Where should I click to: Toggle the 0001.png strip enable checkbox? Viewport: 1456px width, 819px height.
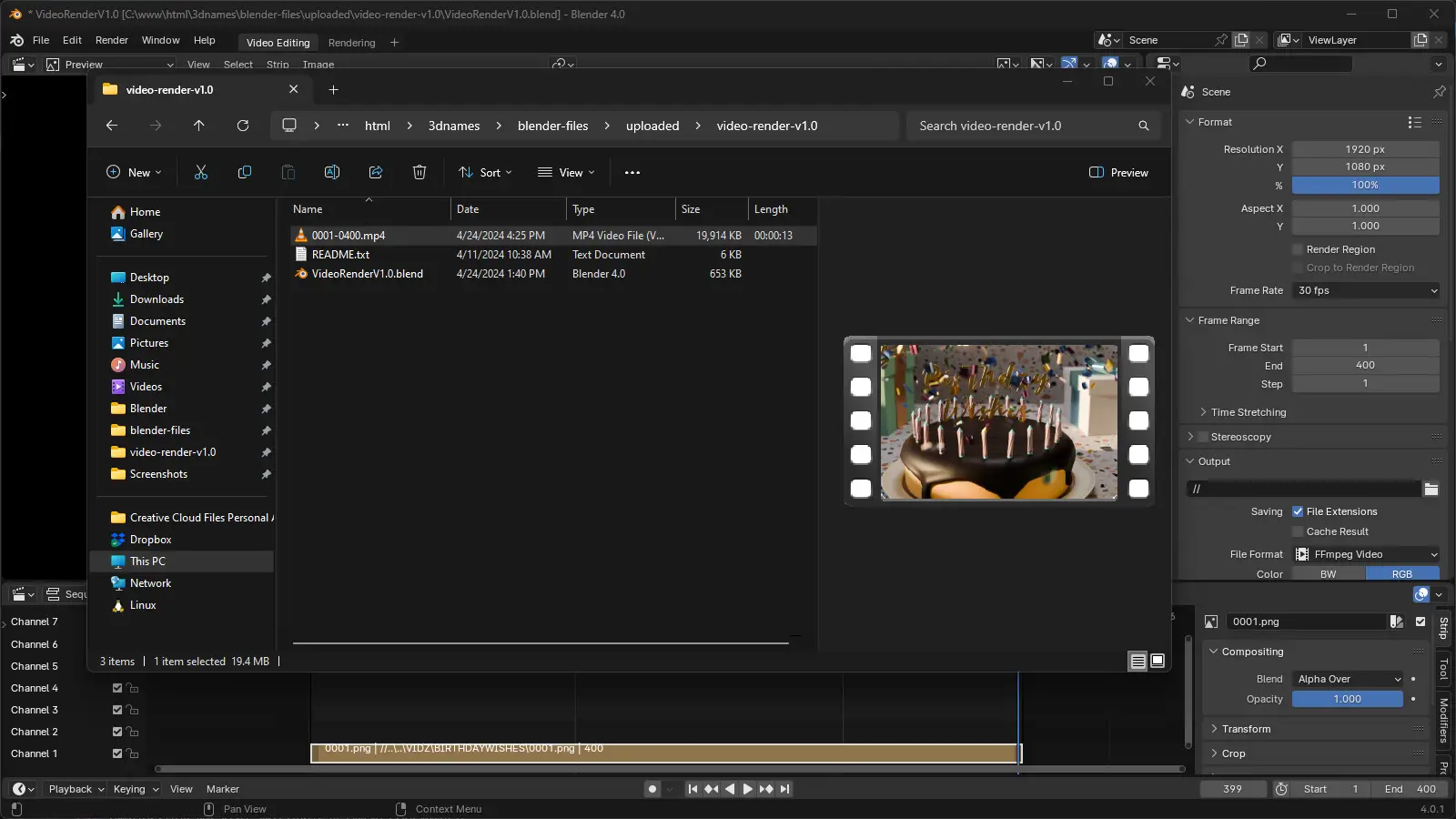[x=1421, y=622]
